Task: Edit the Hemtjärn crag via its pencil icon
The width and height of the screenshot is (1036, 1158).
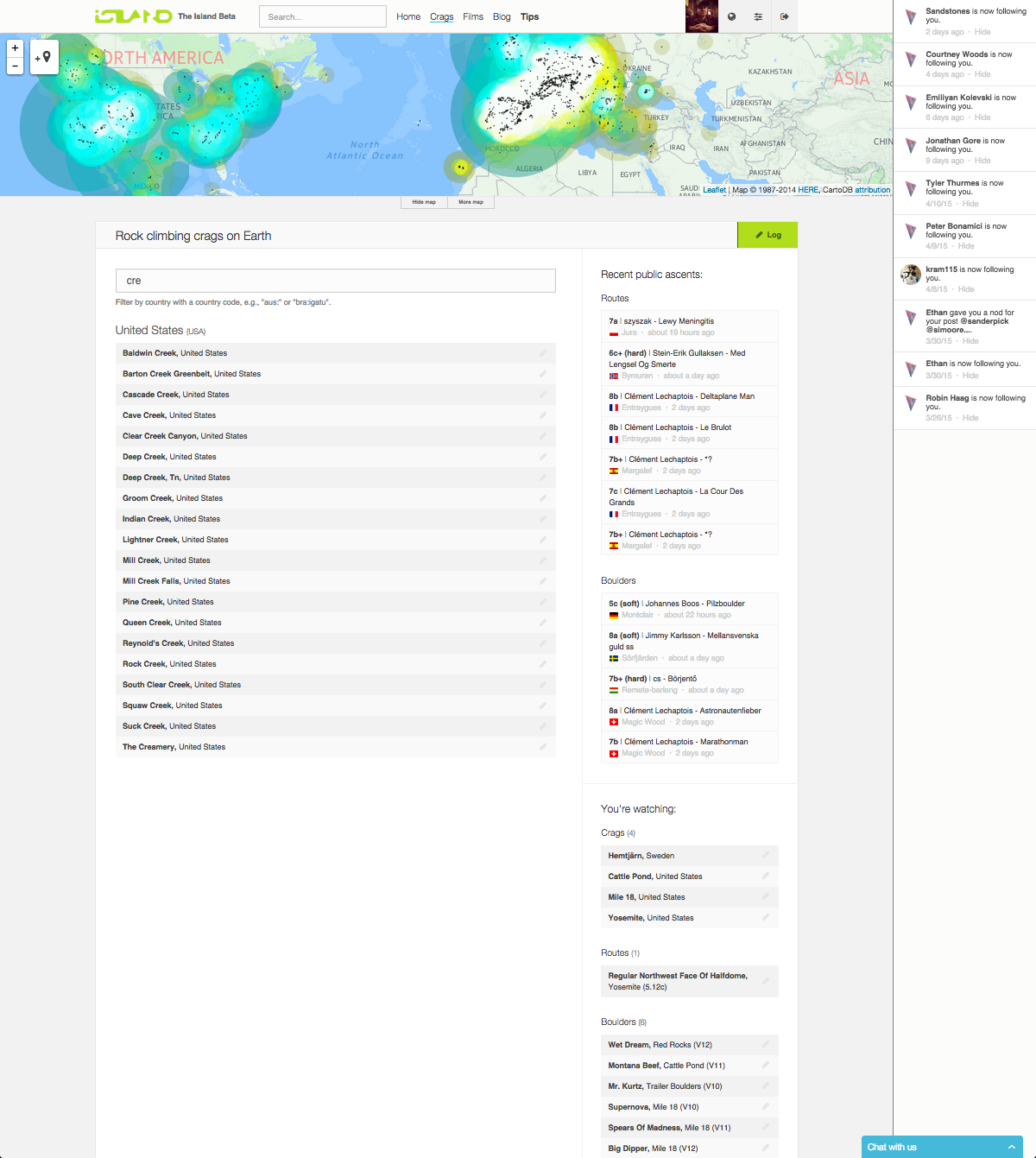Action: coord(766,856)
